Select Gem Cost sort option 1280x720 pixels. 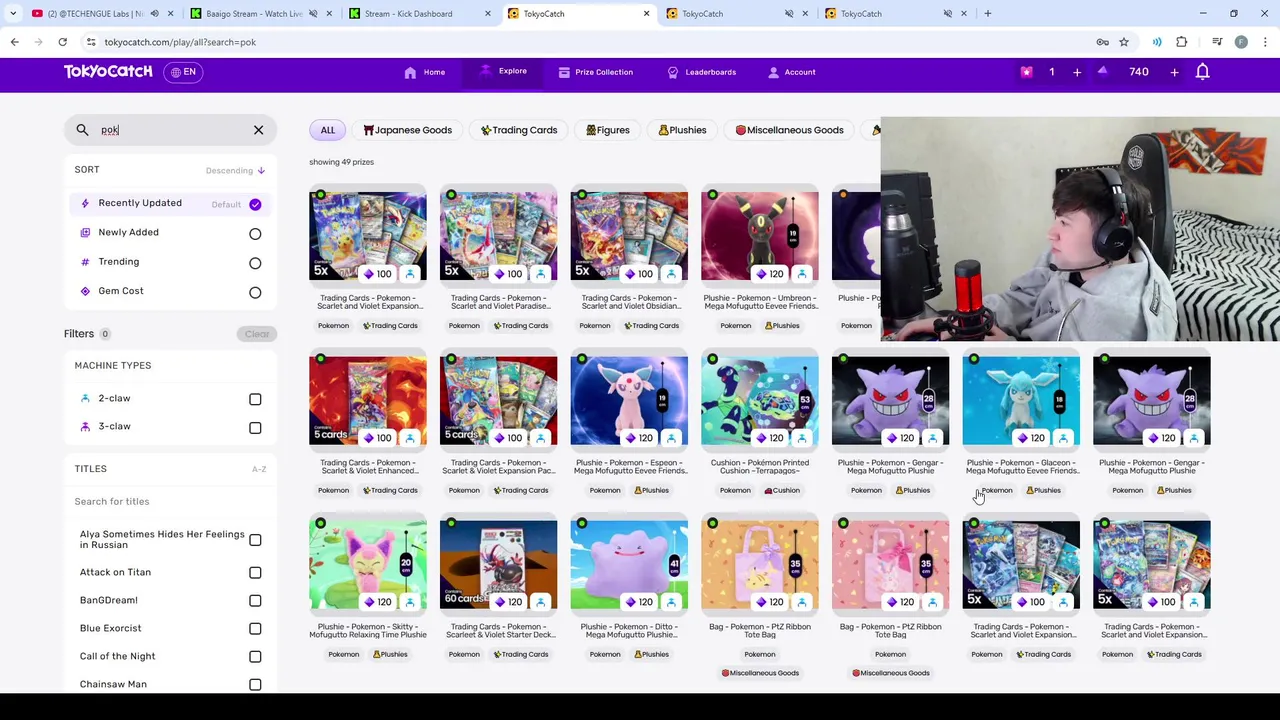(x=170, y=291)
